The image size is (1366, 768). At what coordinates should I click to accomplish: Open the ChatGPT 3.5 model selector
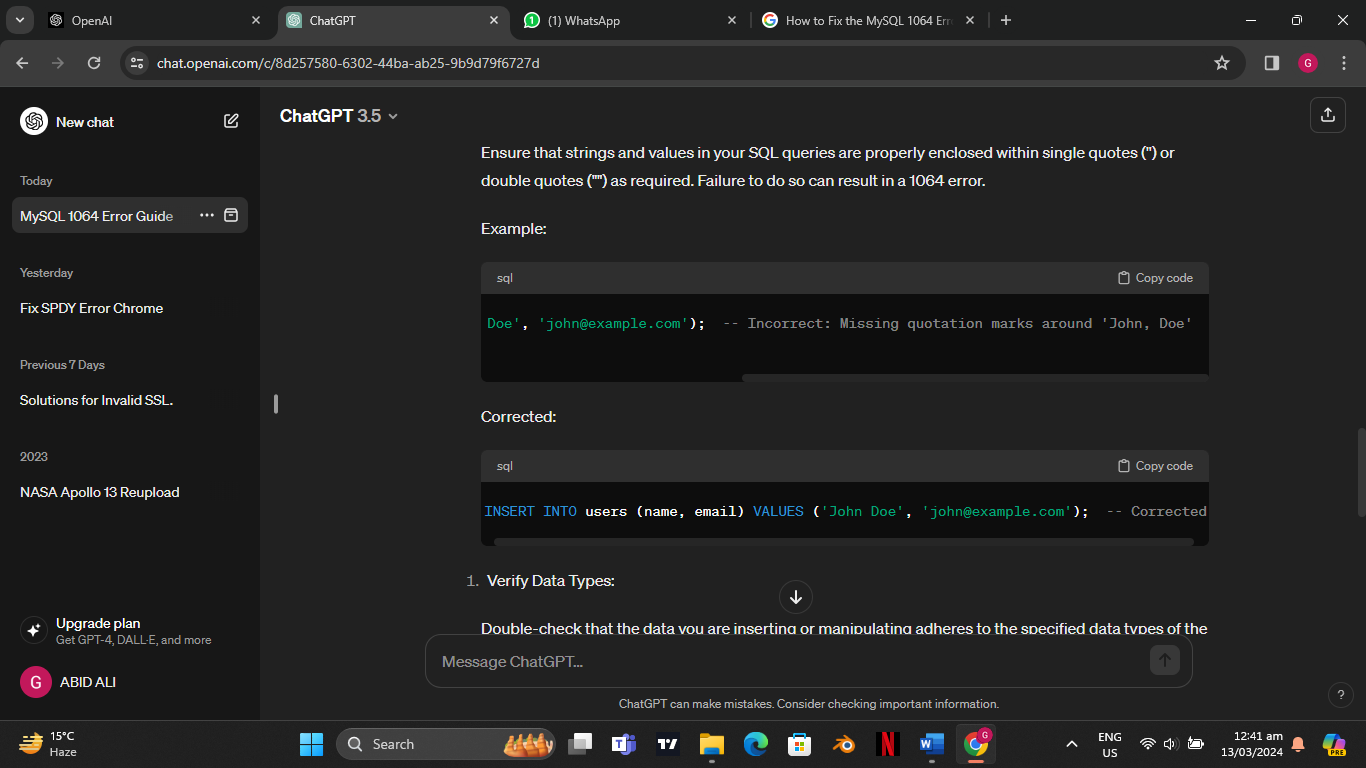pyautogui.click(x=339, y=116)
